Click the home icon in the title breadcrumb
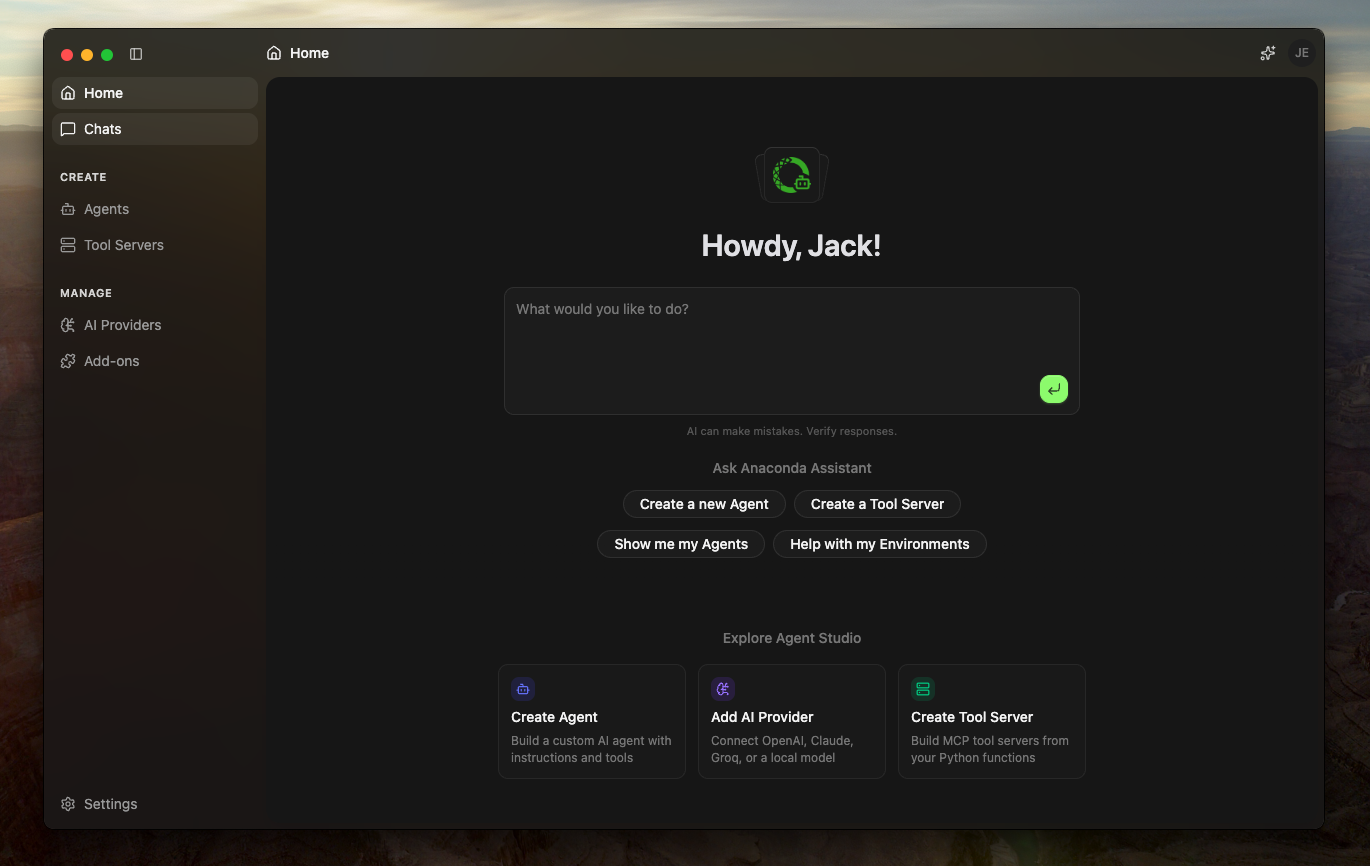This screenshot has height=866, width=1370. pos(274,53)
